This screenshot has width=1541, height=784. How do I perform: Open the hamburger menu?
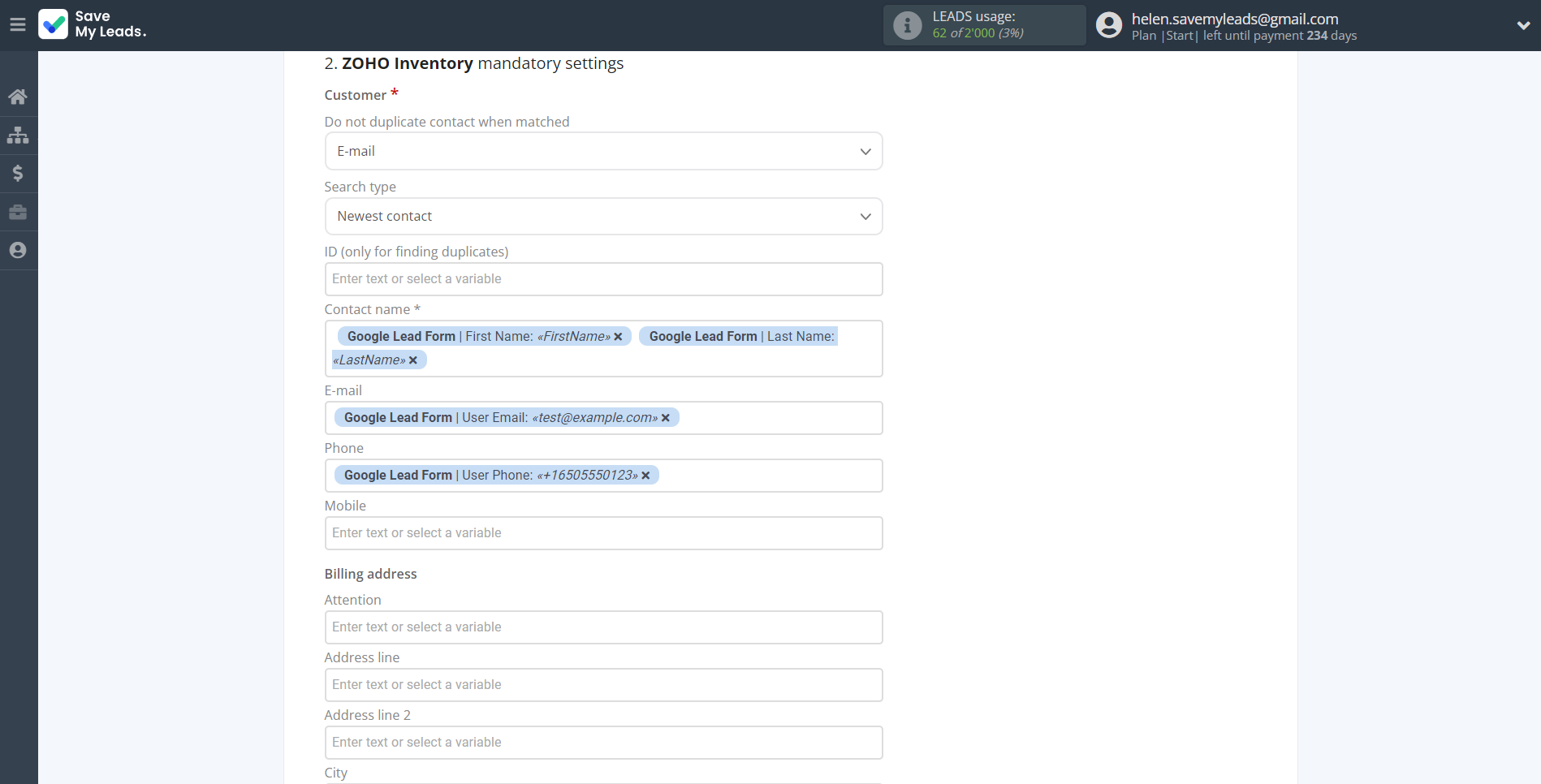pos(18,24)
